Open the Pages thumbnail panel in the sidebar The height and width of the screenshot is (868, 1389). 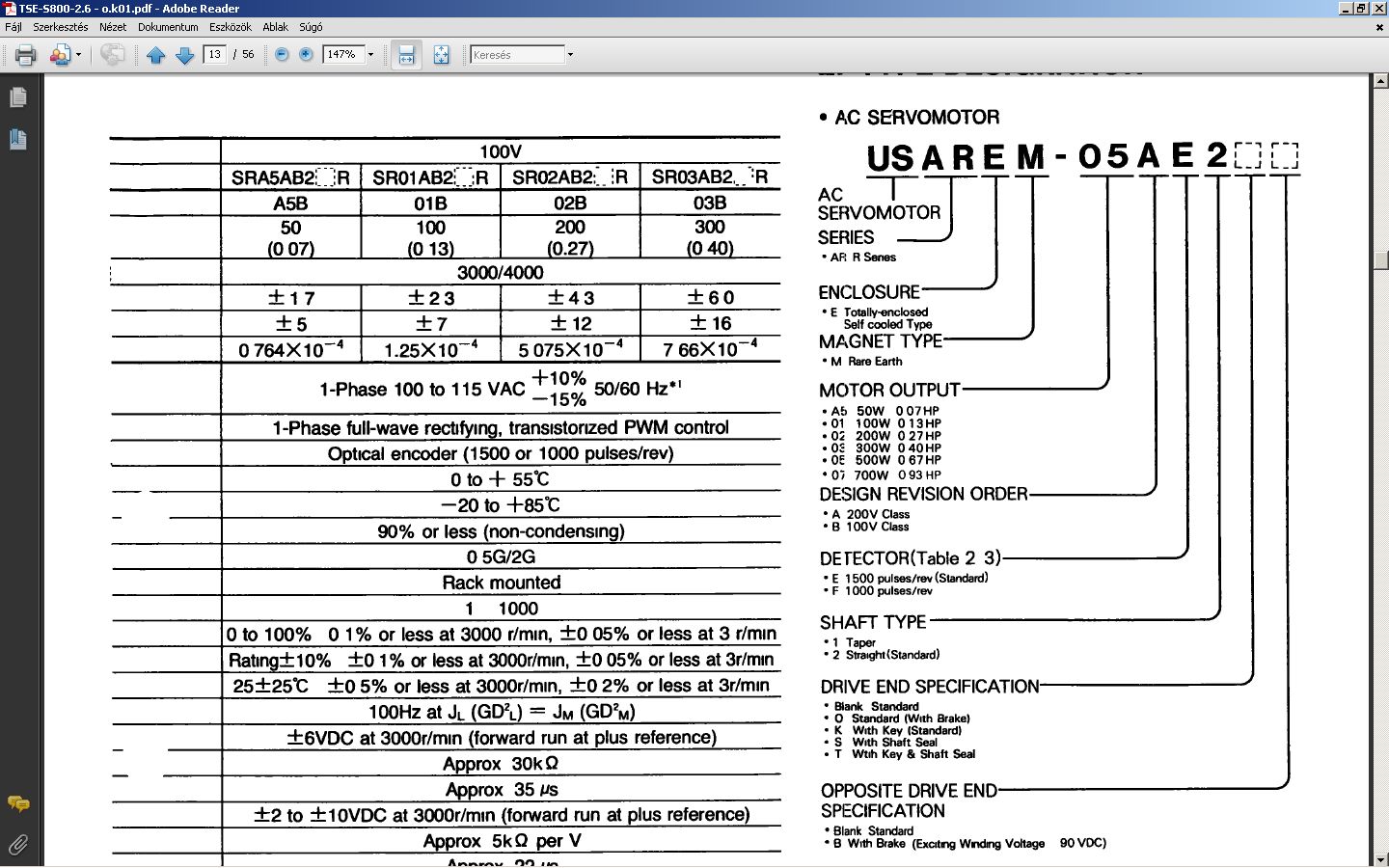pyautogui.click(x=17, y=97)
